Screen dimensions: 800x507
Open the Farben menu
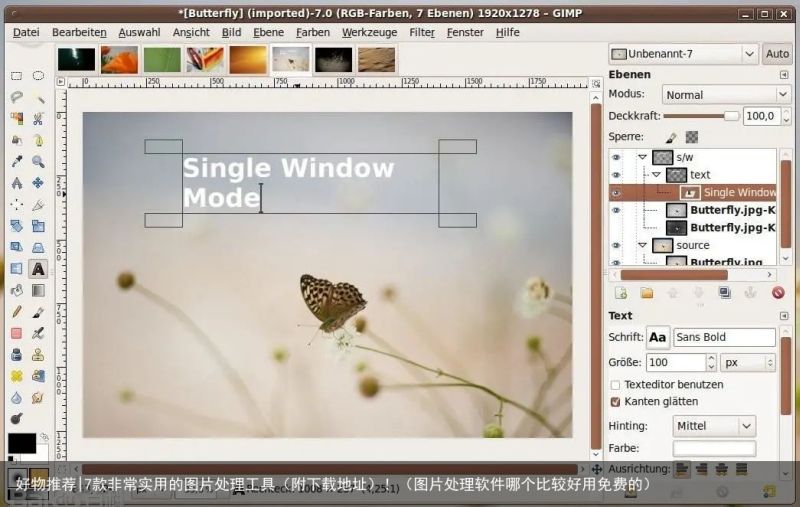click(x=313, y=32)
